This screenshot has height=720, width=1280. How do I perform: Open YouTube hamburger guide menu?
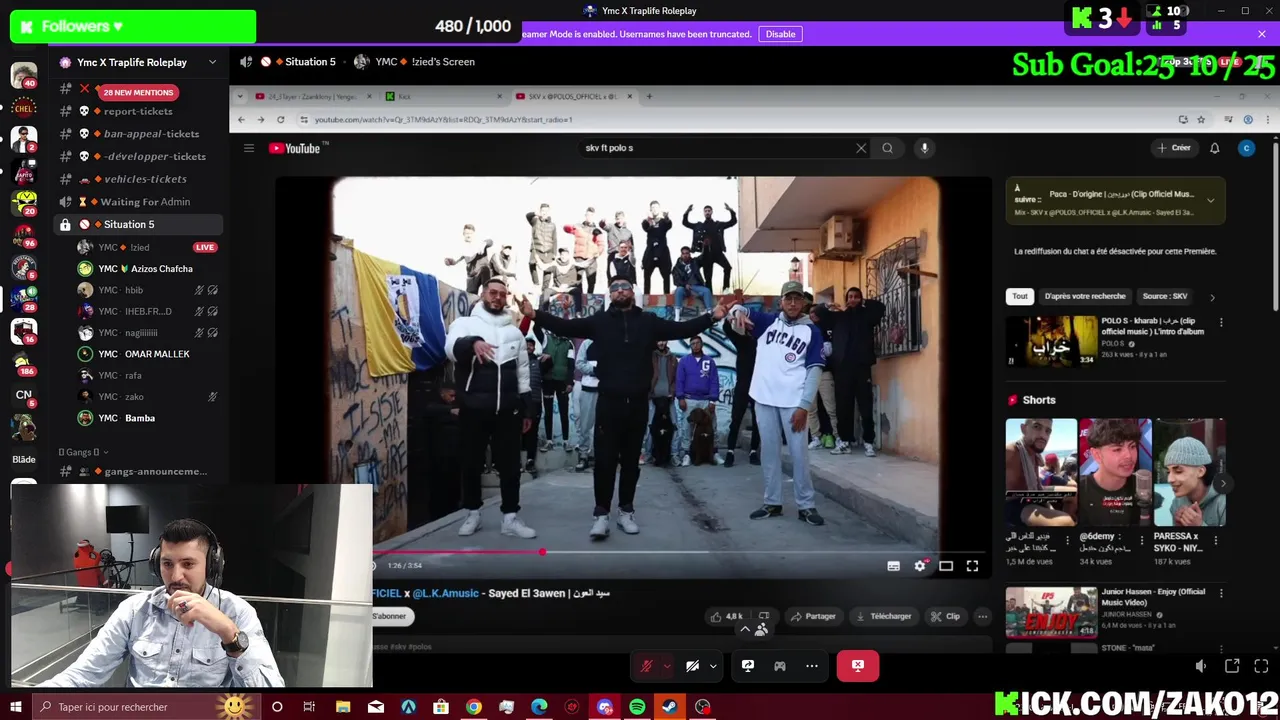[x=249, y=148]
